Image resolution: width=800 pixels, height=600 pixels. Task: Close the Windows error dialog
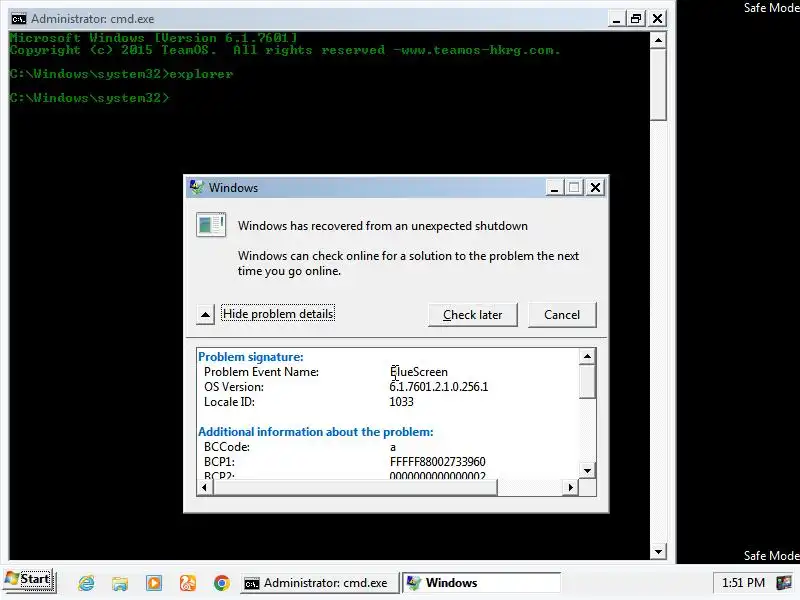[595, 188]
